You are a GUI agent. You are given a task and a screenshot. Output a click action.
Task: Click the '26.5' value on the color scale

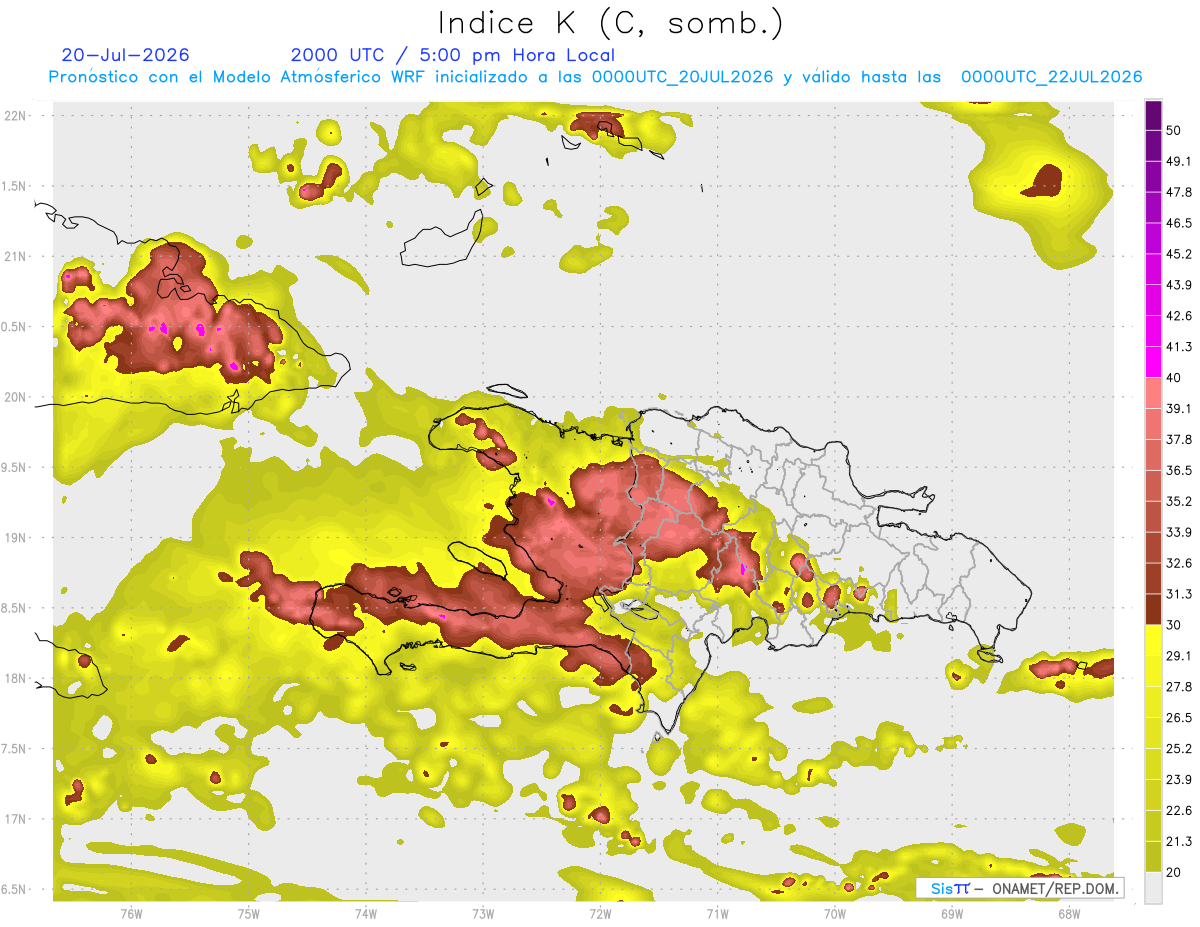1179,718
